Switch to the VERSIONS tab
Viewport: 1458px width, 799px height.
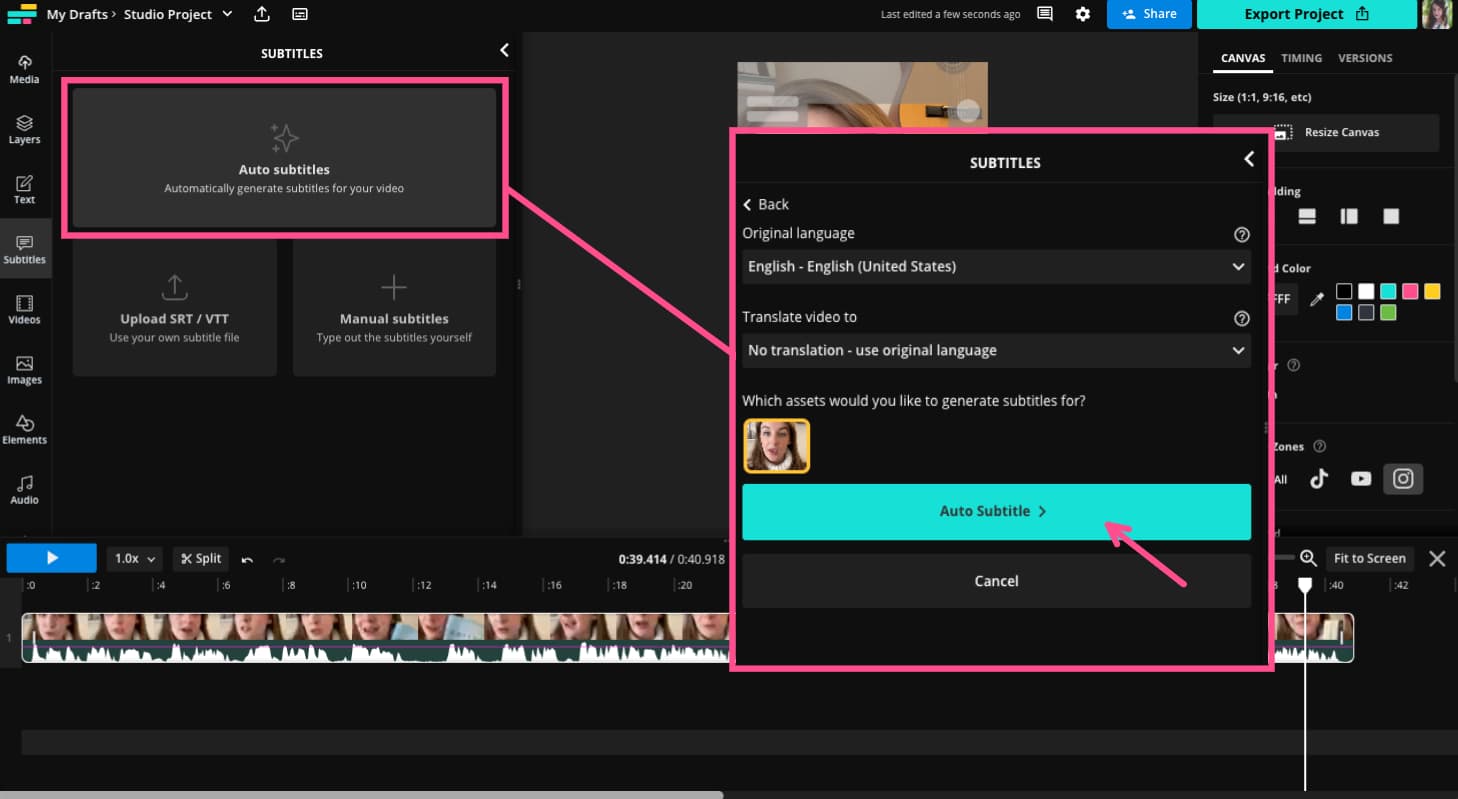pyautogui.click(x=1365, y=58)
